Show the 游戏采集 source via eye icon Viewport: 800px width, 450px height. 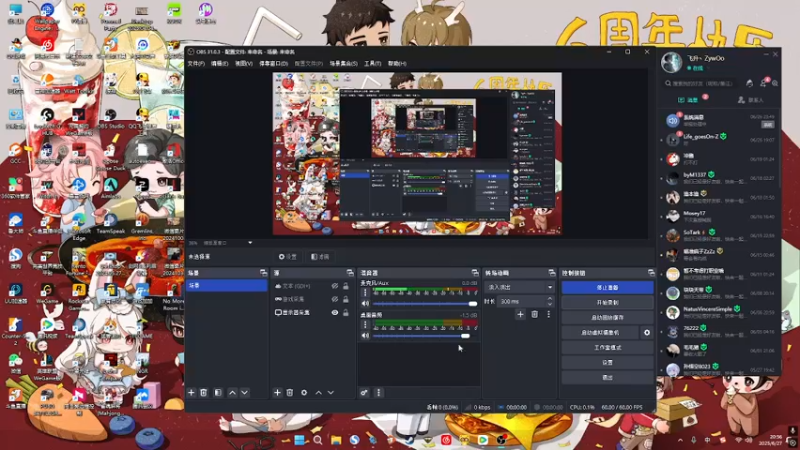pos(335,299)
